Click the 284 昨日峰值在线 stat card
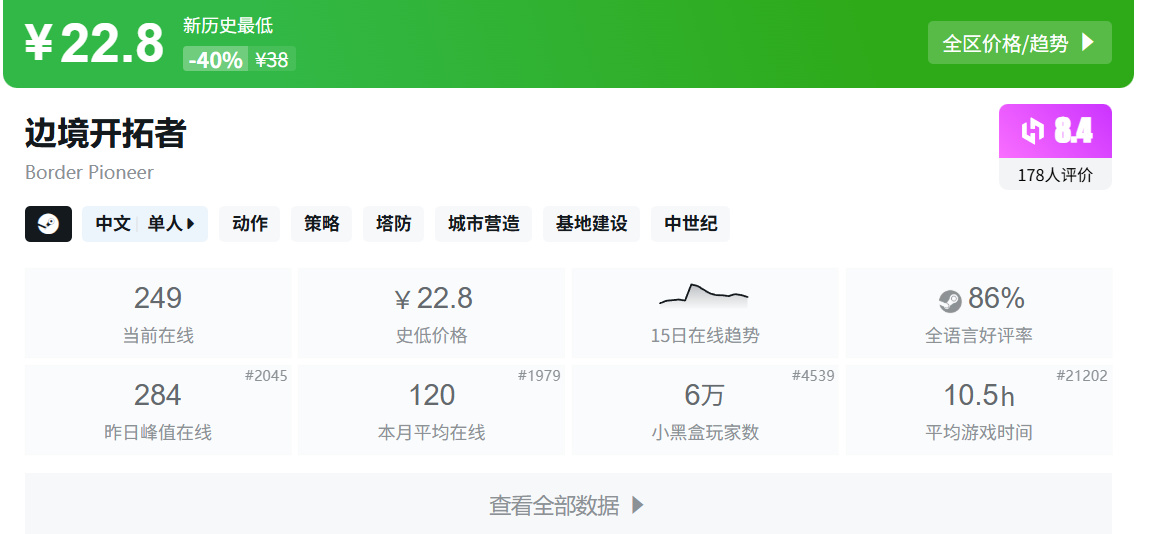 point(158,410)
